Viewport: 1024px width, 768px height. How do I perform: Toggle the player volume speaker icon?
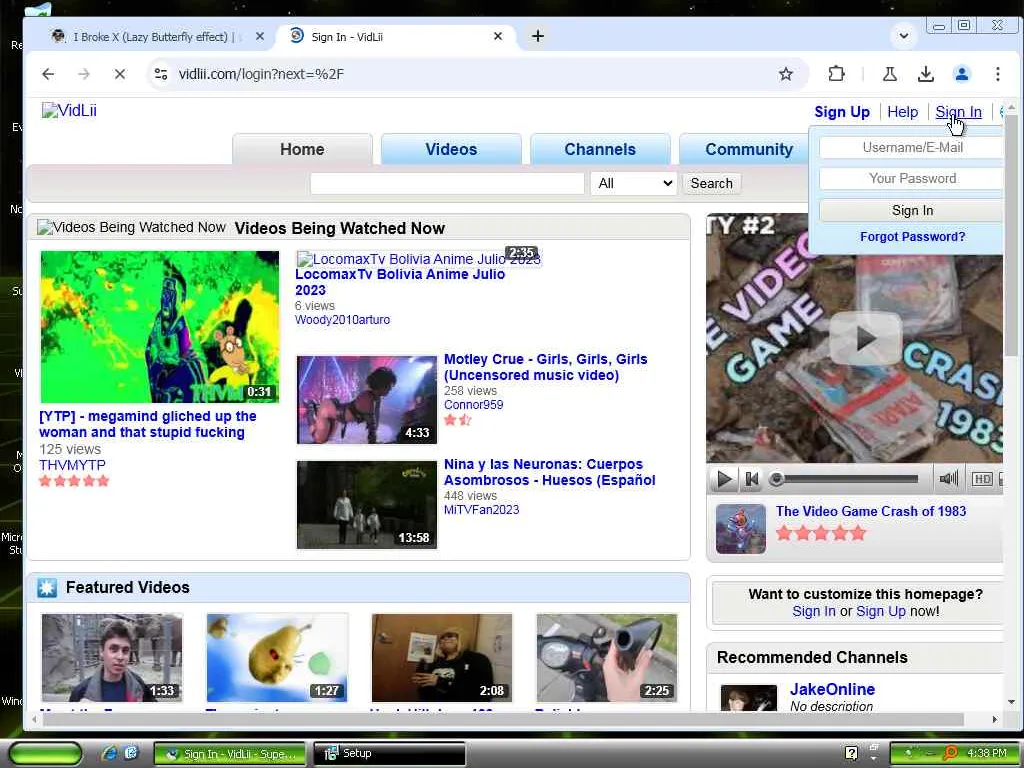click(x=948, y=479)
